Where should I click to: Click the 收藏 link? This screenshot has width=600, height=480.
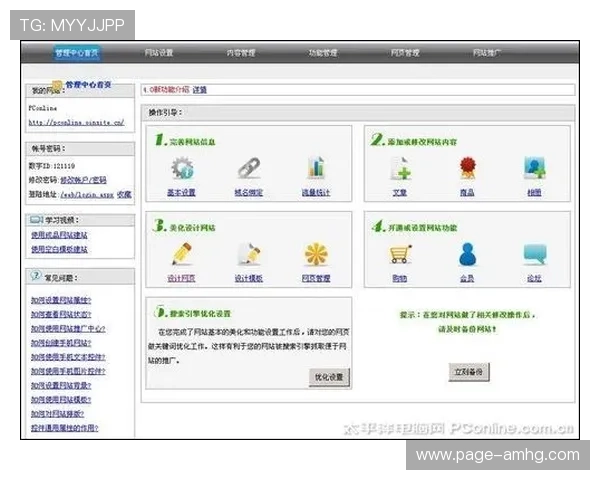(124, 194)
